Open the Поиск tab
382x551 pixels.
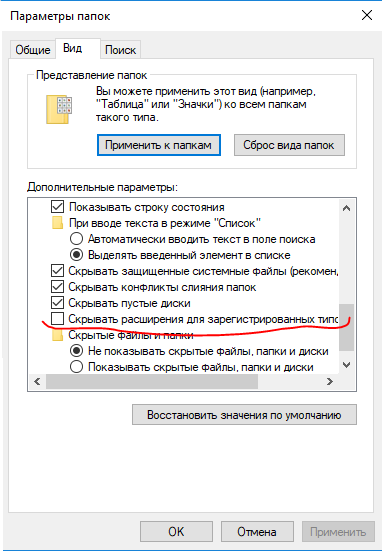tap(121, 50)
